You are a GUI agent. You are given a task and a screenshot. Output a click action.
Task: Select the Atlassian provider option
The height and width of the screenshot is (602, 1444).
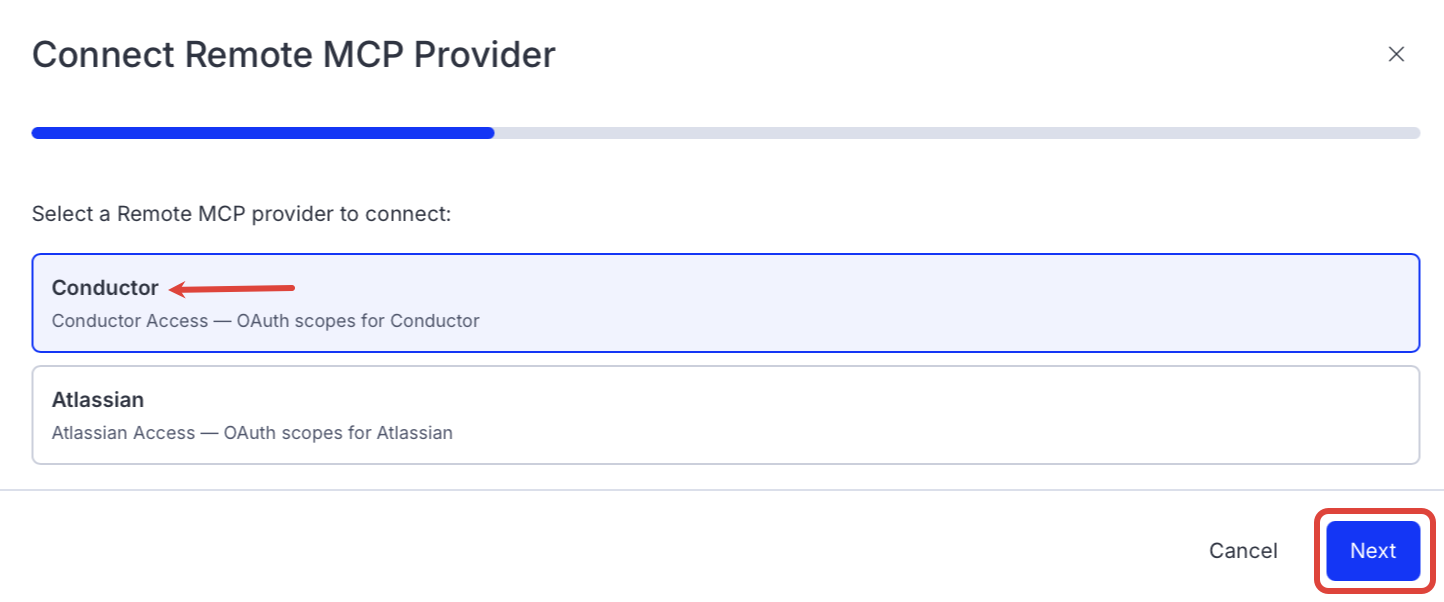point(725,415)
